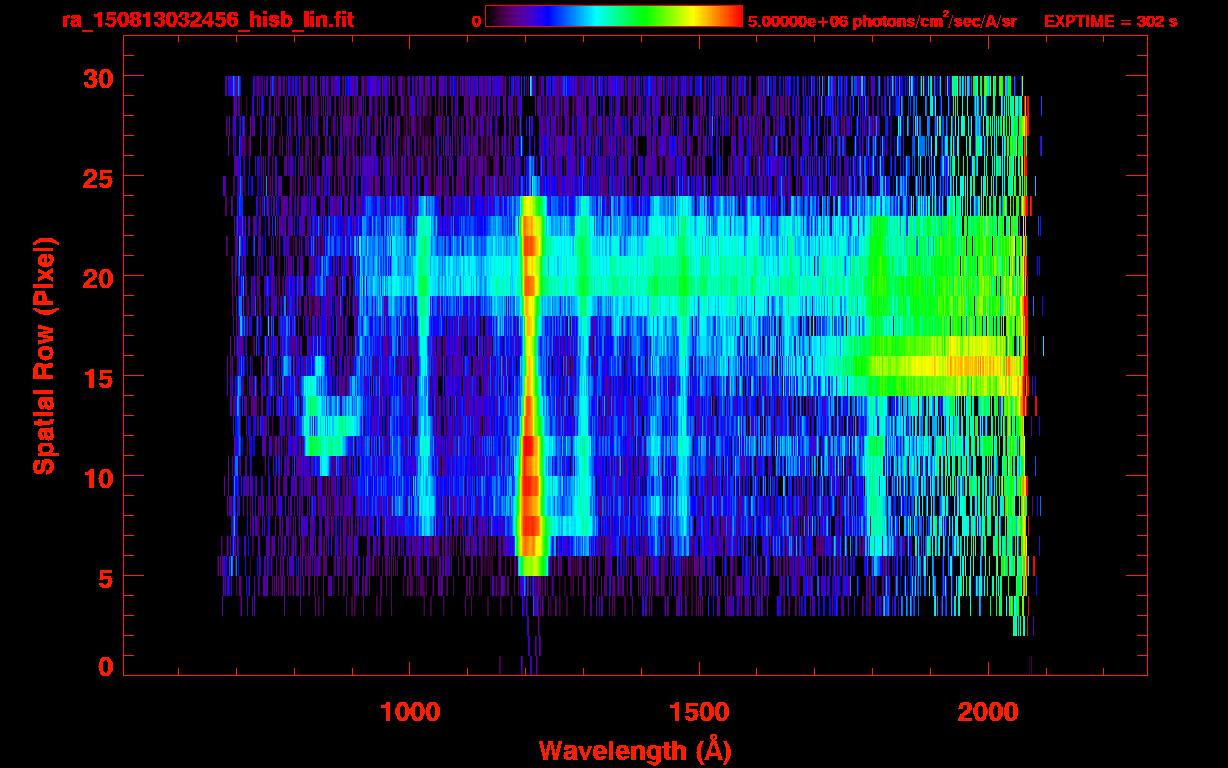Click the 5.00000e+06 photons units label

point(882,21)
